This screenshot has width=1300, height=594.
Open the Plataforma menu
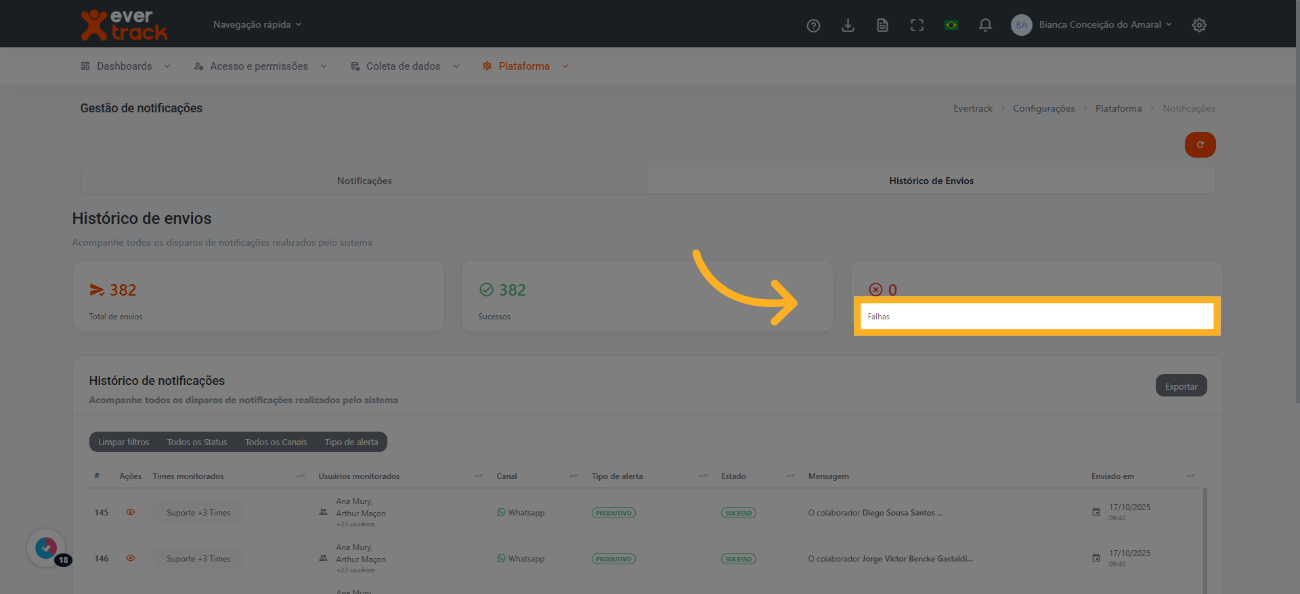525,66
